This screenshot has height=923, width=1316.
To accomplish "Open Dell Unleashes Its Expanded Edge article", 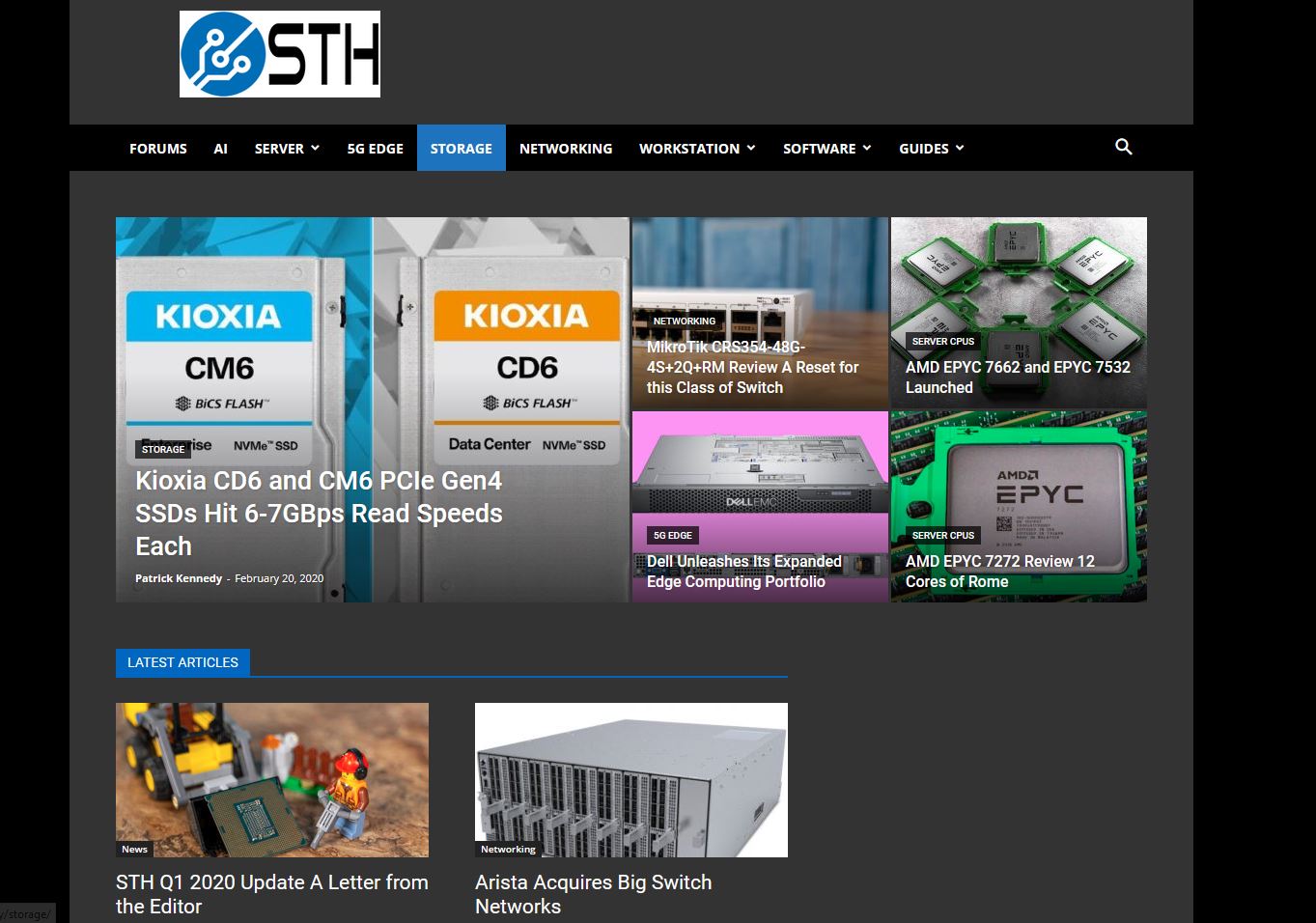I will pyautogui.click(x=744, y=572).
